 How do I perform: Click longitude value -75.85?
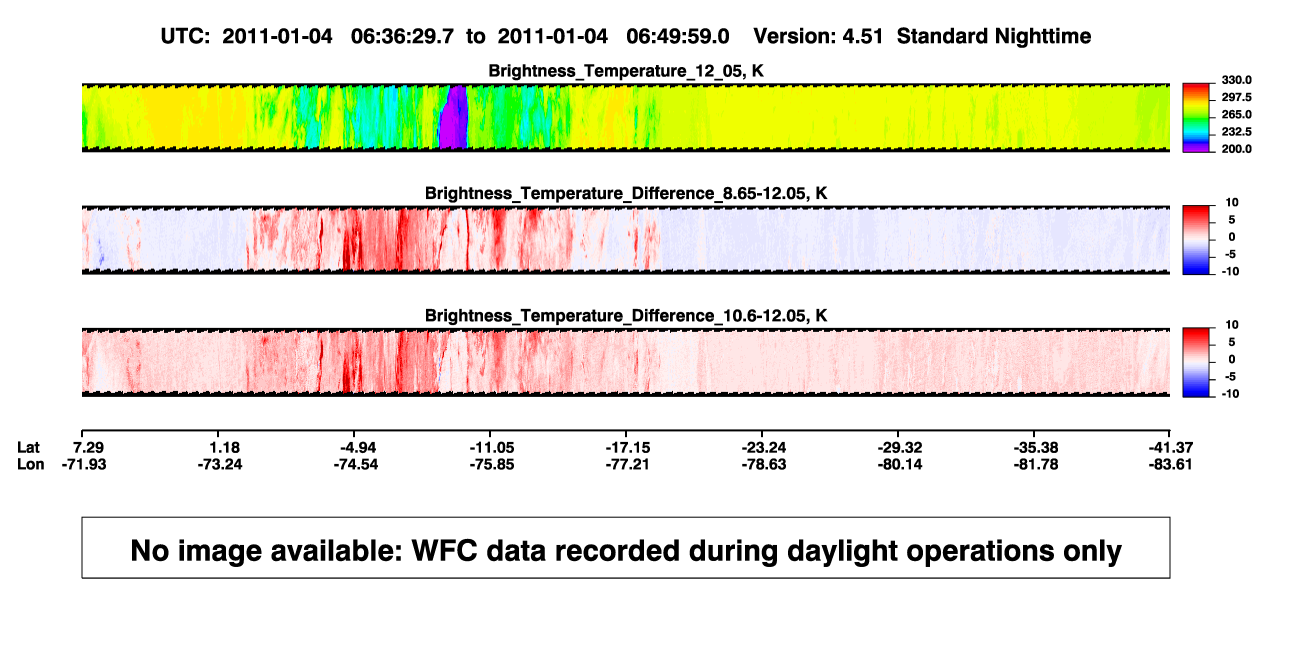493,464
